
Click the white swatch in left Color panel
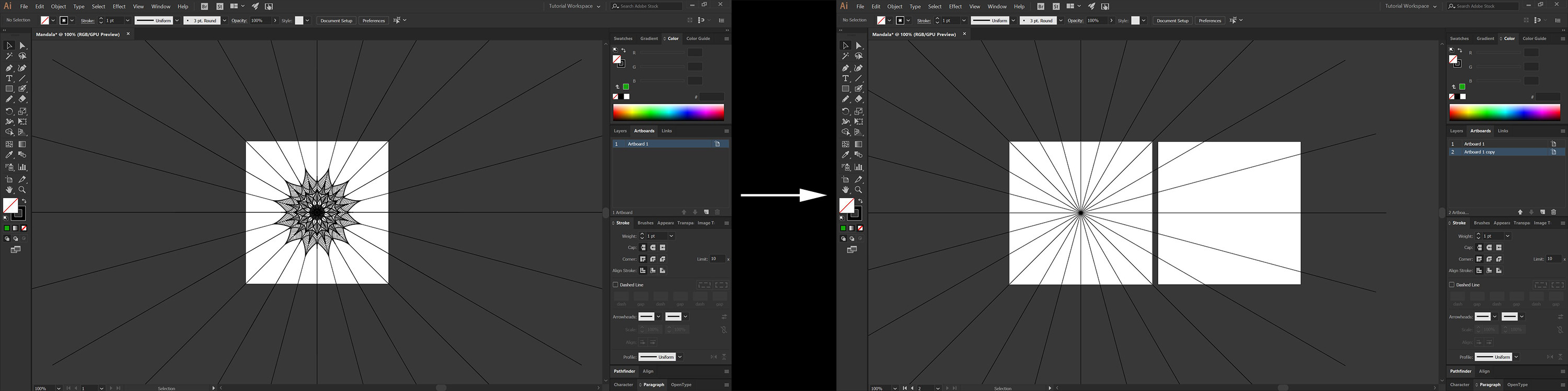pyautogui.click(x=627, y=97)
